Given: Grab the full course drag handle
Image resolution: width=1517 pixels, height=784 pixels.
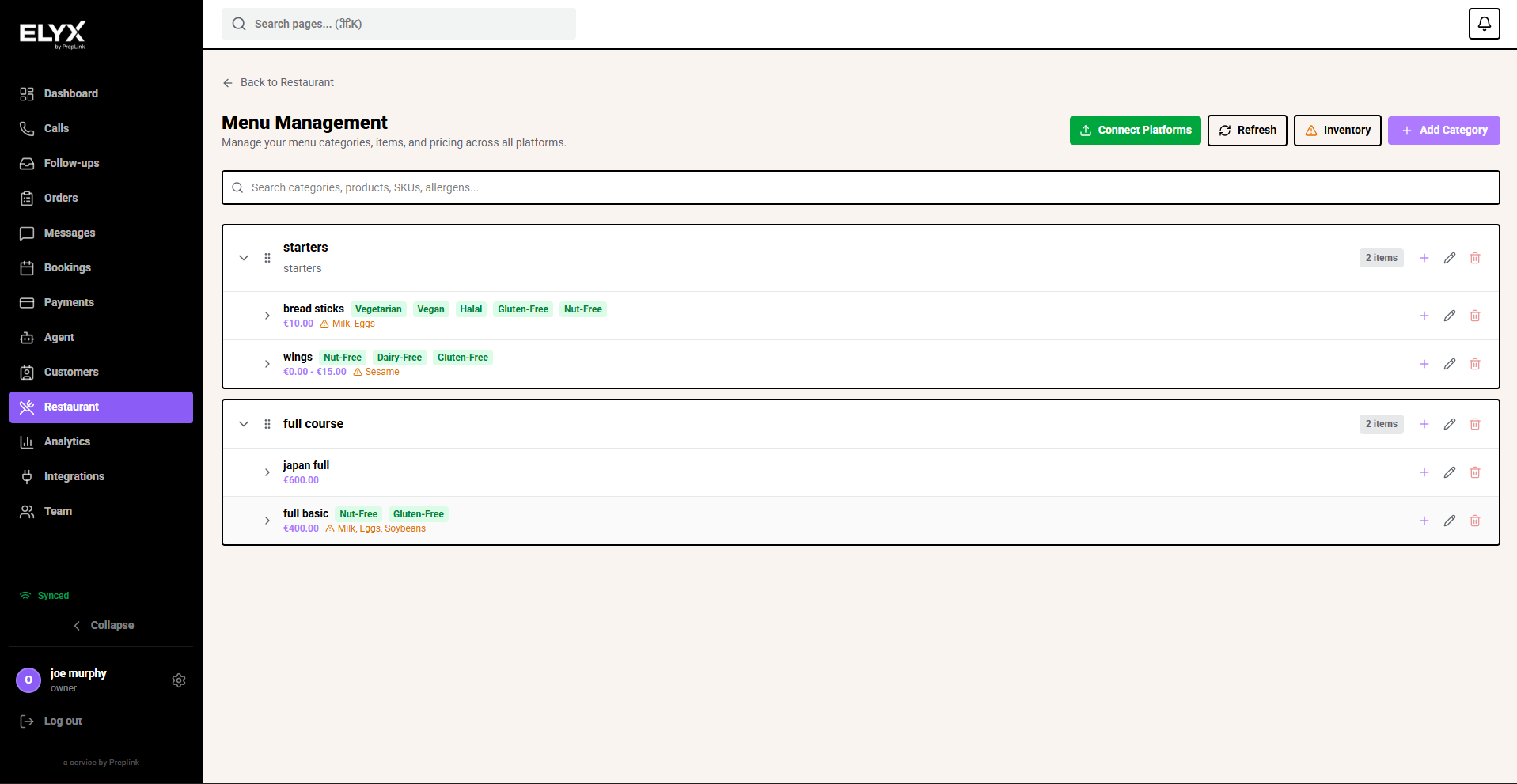Looking at the screenshot, I should pyautogui.click(x=267, y=424).
